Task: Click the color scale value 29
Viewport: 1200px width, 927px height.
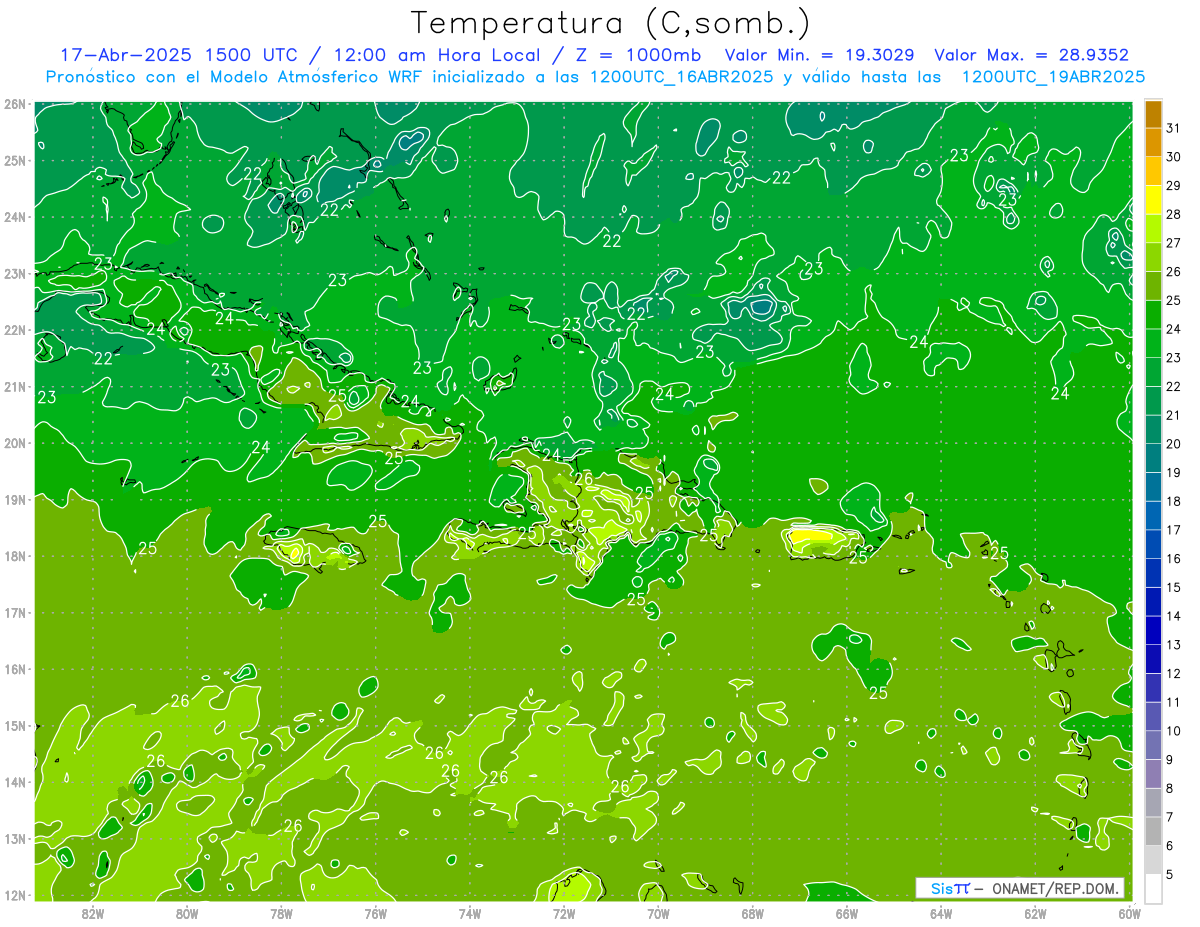Action: point(1174,186)
